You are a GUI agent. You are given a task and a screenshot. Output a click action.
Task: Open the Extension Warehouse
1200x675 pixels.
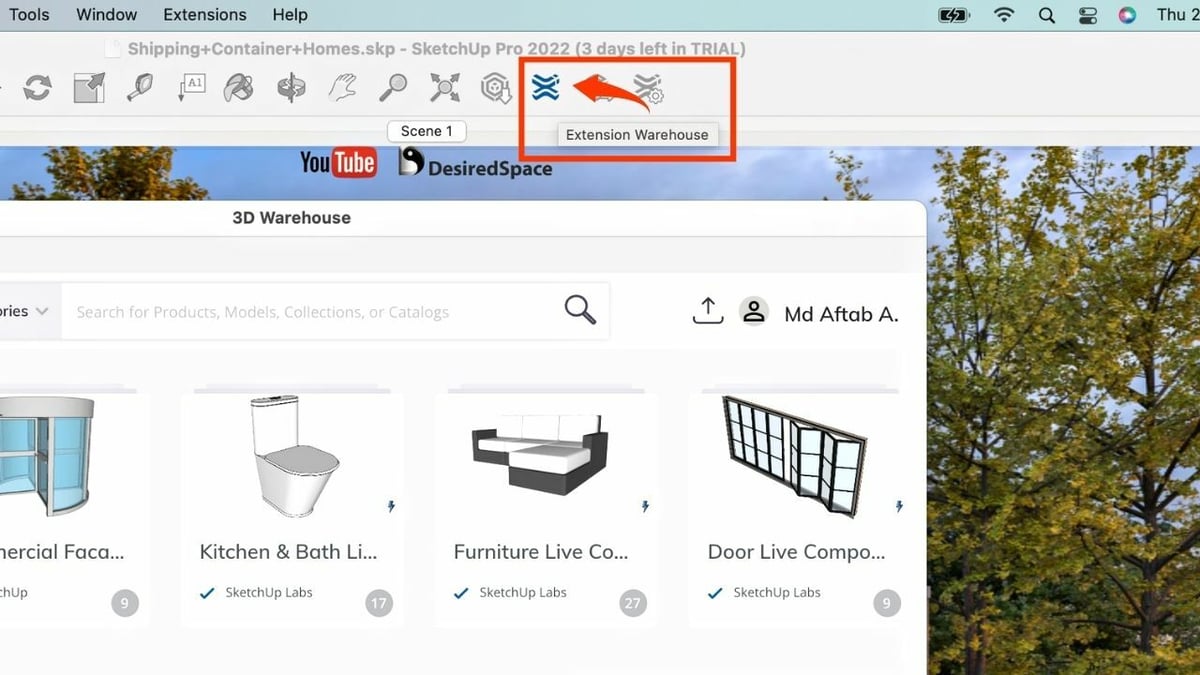pyautogui.click(x=545, y=87)
